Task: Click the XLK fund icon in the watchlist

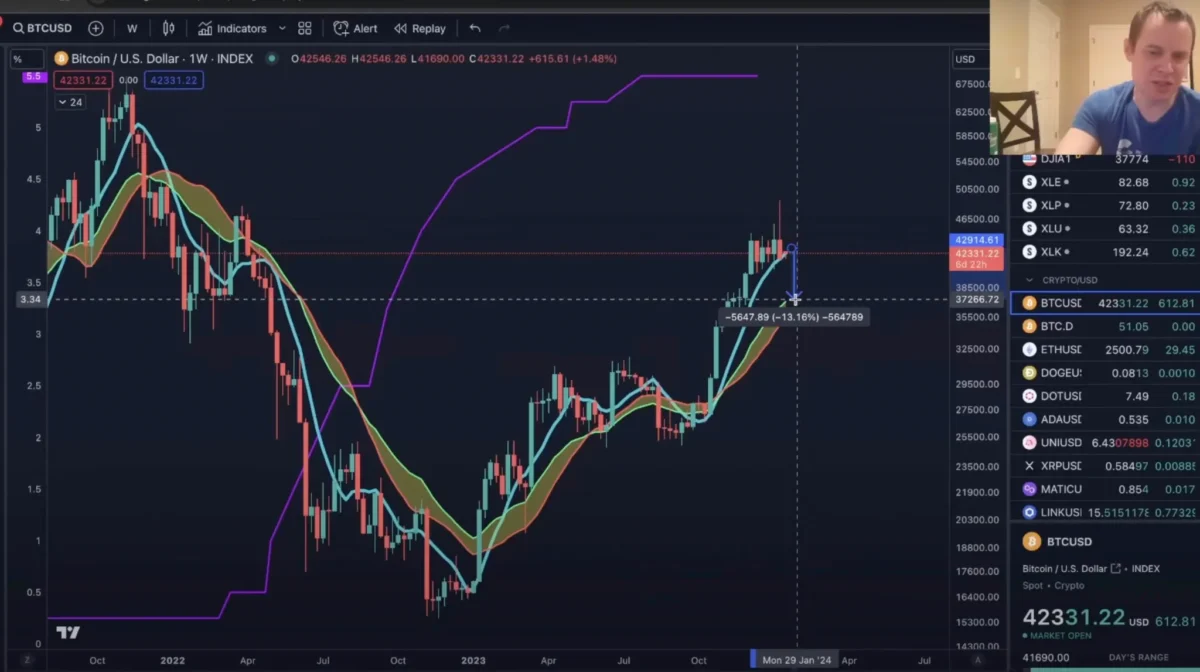Action: 1029,252
